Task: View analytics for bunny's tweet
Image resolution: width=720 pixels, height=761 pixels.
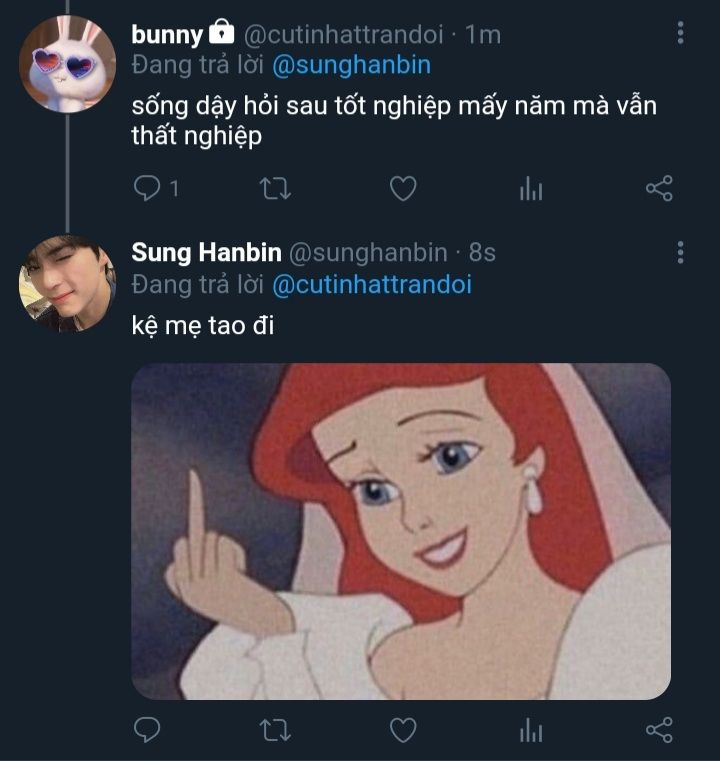Action: (x=531, y=188)
